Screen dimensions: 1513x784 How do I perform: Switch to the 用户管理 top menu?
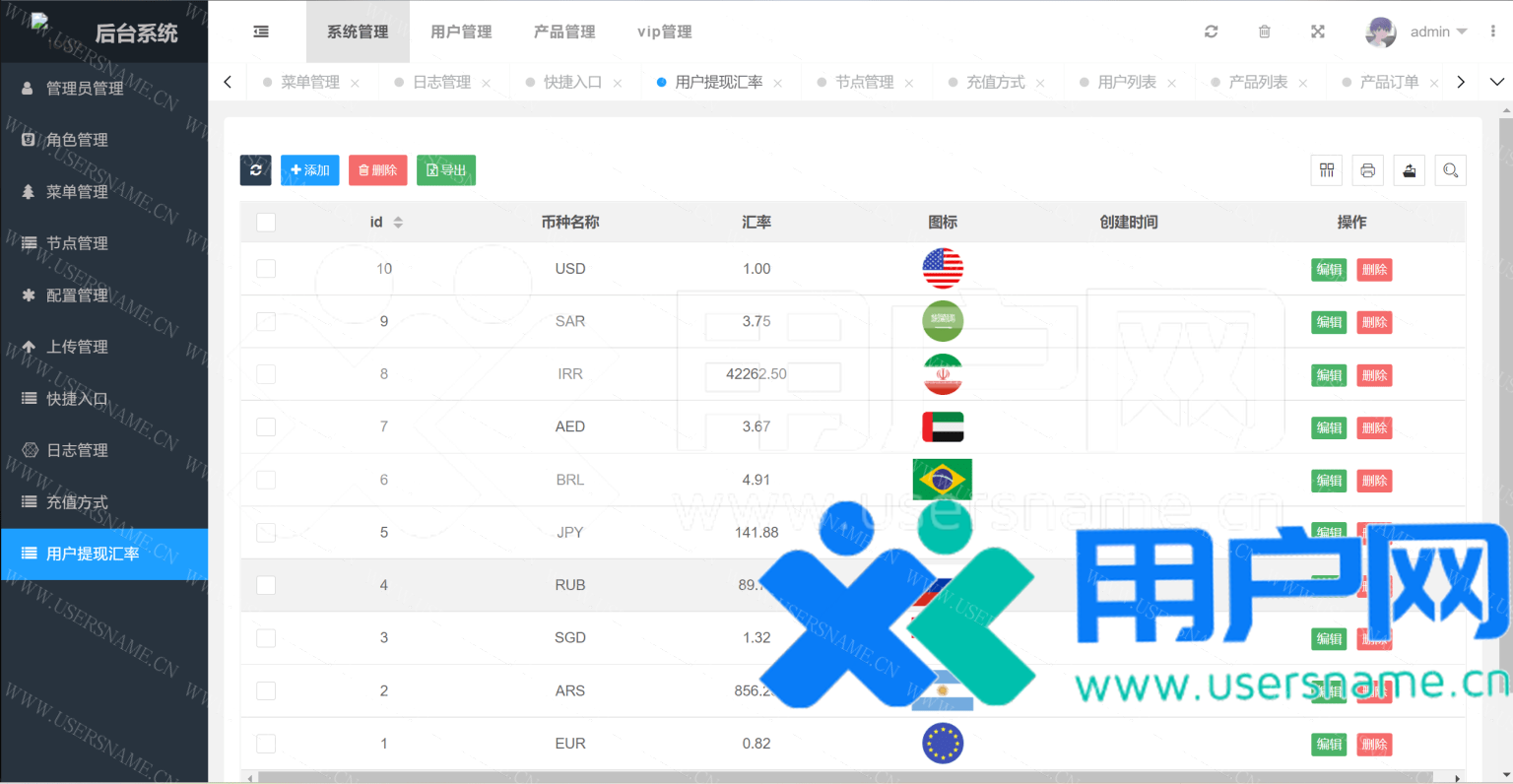pos(461,32)
